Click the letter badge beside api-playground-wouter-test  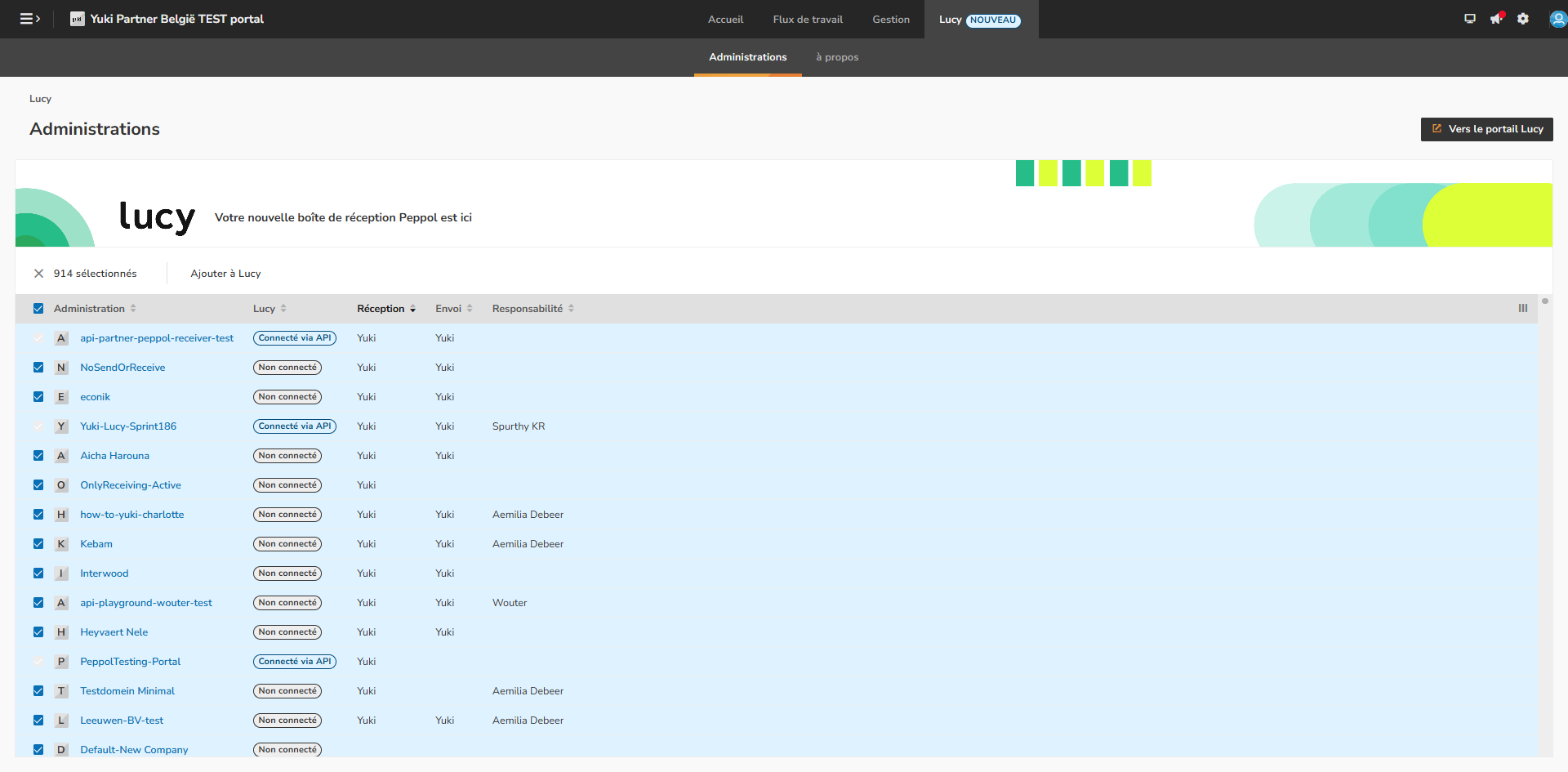(61, 603)
